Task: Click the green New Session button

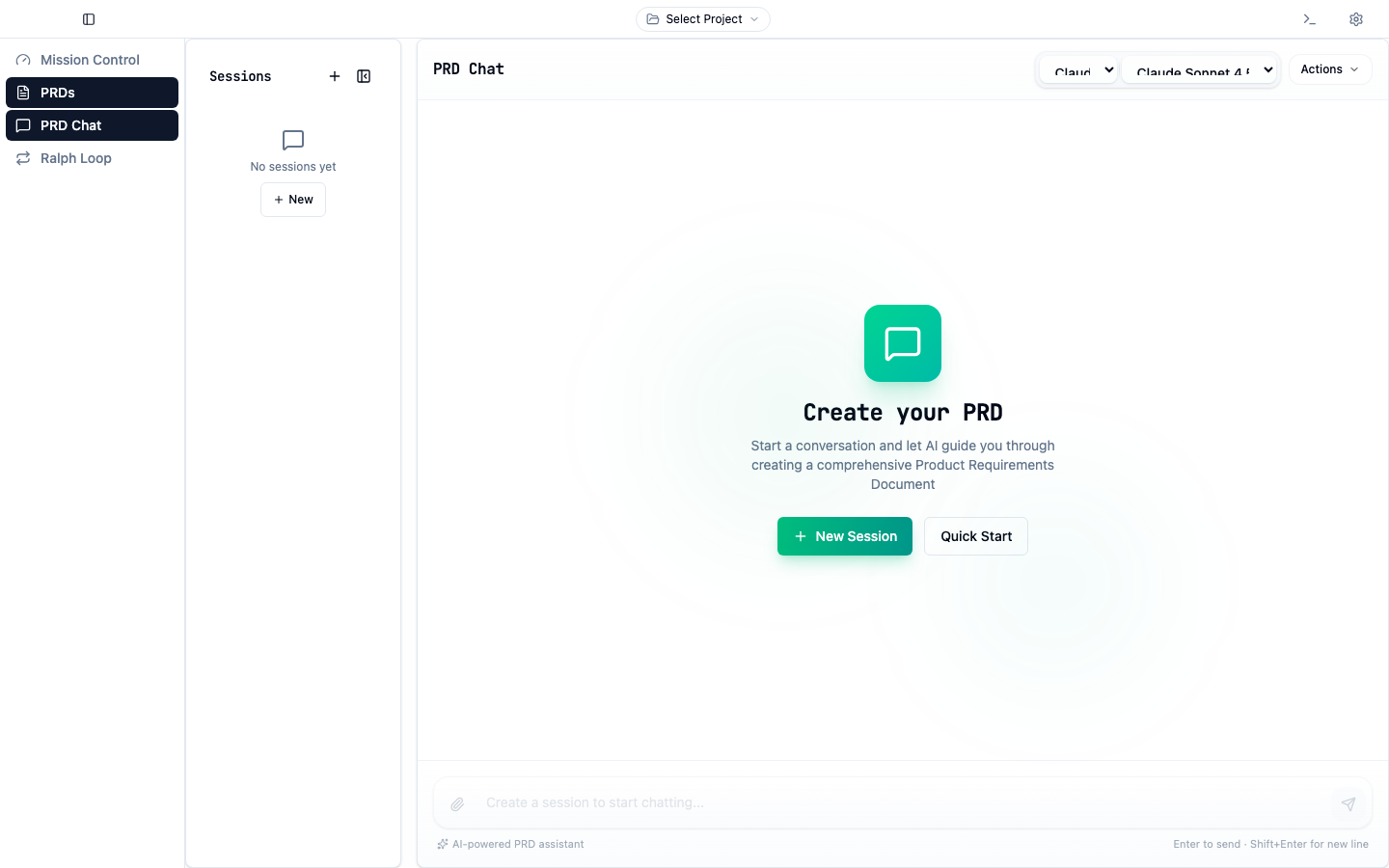Action: point(844,536)
